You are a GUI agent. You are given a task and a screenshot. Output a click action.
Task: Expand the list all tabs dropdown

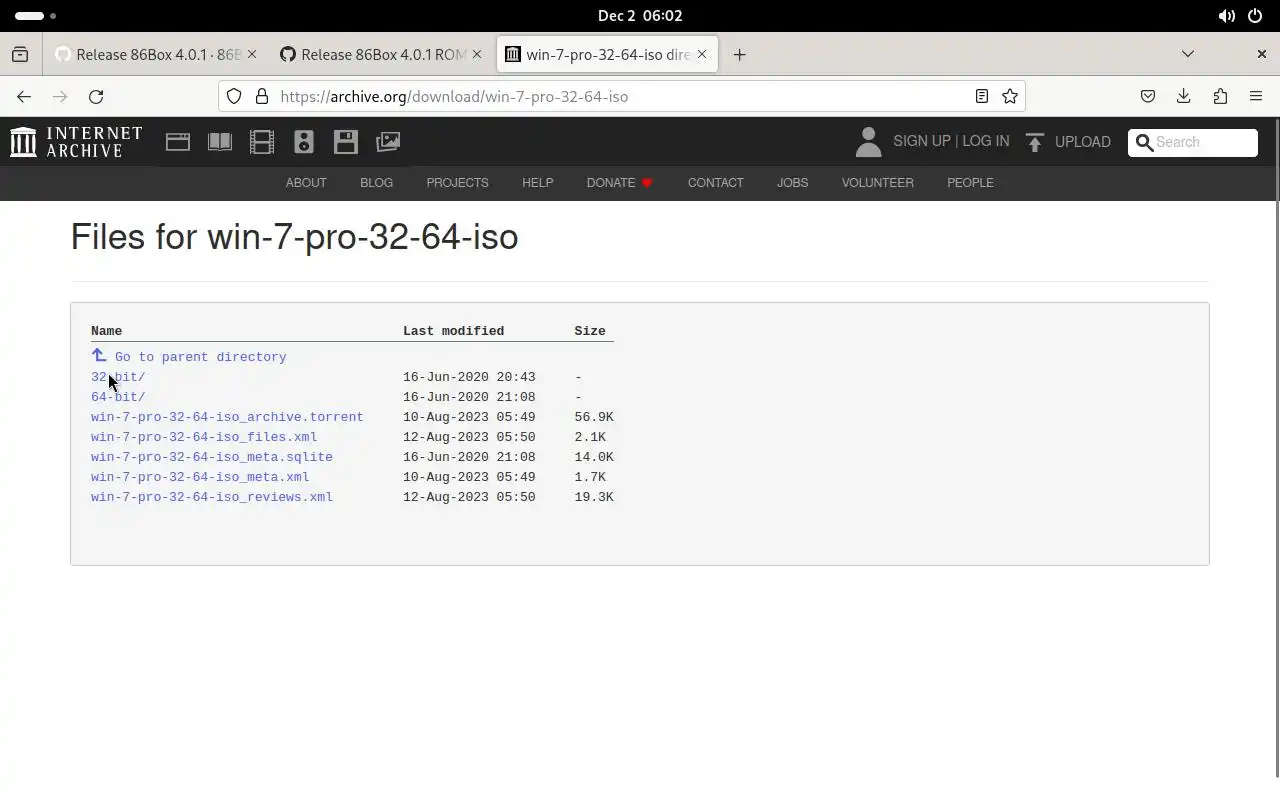[x=1188, y=54]
